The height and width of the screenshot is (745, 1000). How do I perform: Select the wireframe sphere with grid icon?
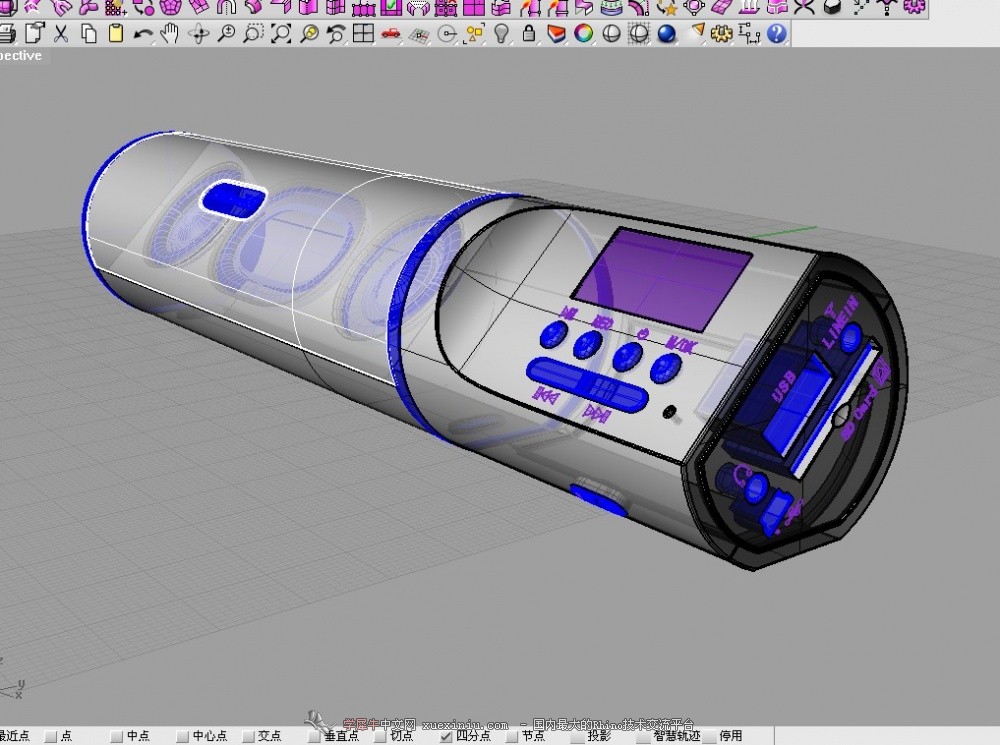point(639,33)
